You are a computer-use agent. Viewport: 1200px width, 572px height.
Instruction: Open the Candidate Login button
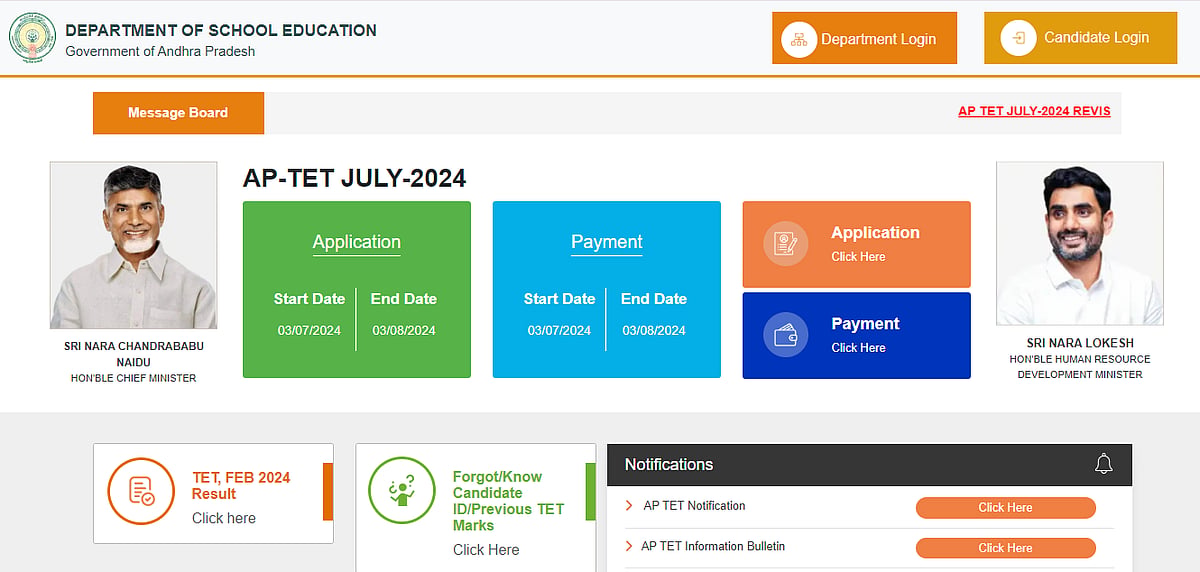(x=1080, y=38)
